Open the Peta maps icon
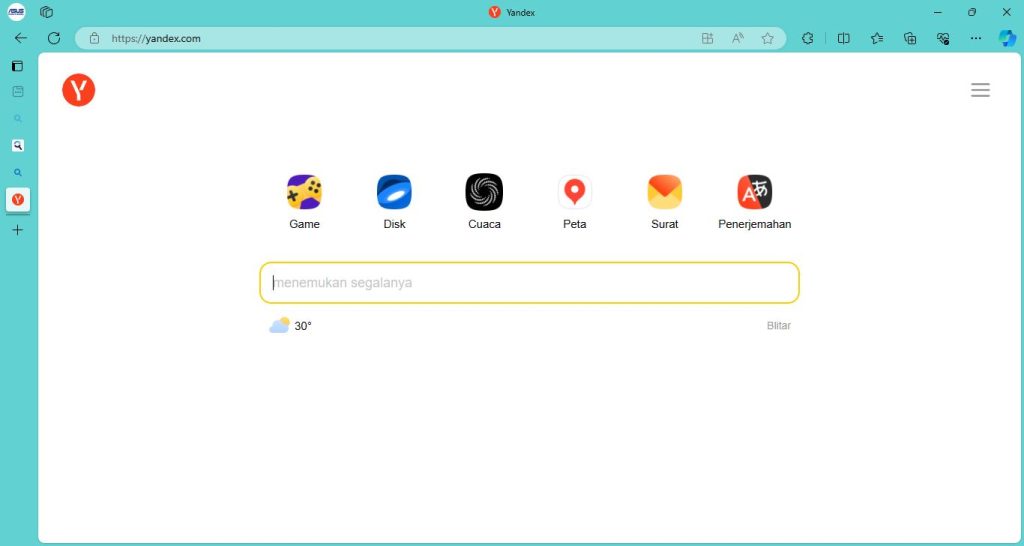The image size is (1024, 546). click(x=574, y=192)
